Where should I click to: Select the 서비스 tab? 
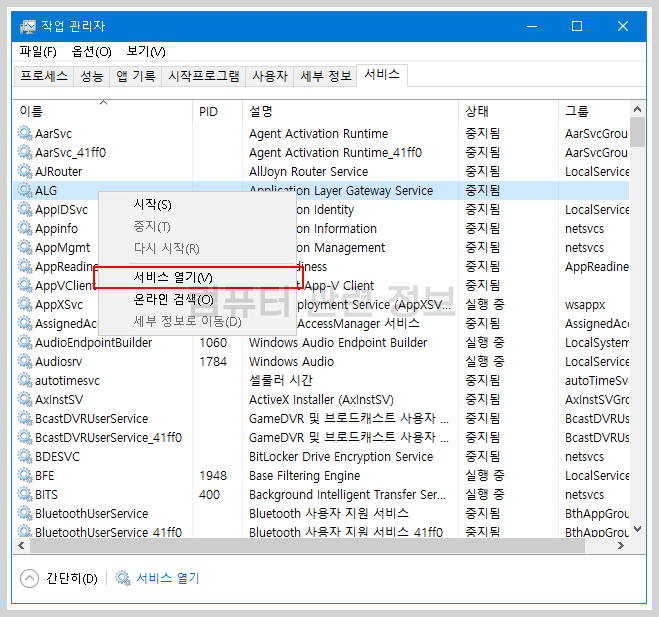click(x=382, y=75)
